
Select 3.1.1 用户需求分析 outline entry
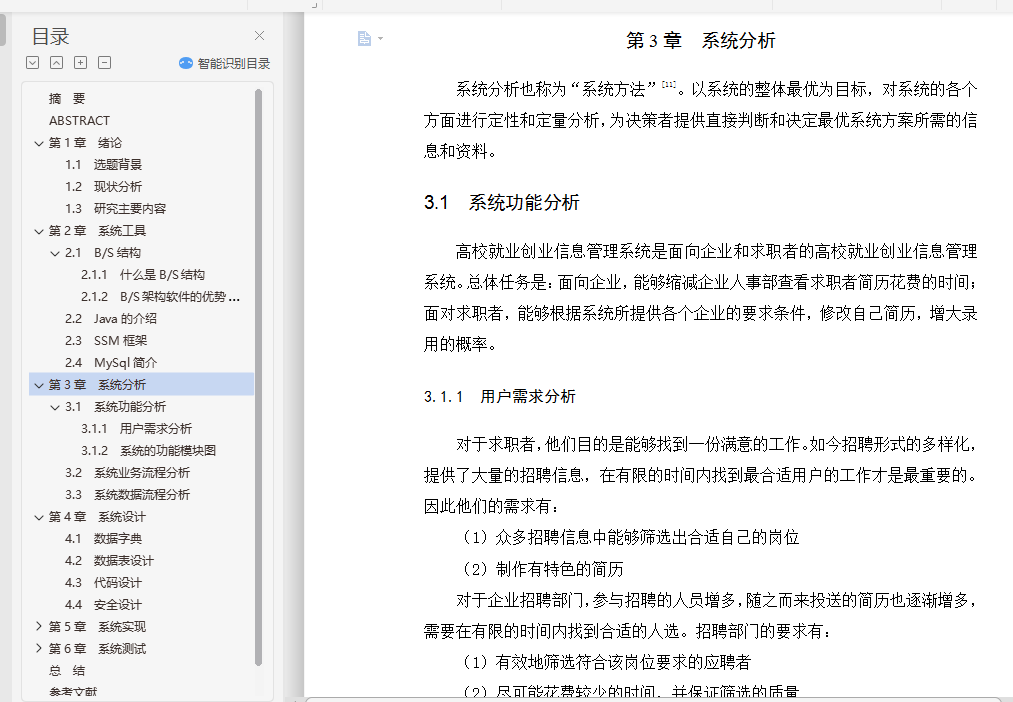(136, 429)
